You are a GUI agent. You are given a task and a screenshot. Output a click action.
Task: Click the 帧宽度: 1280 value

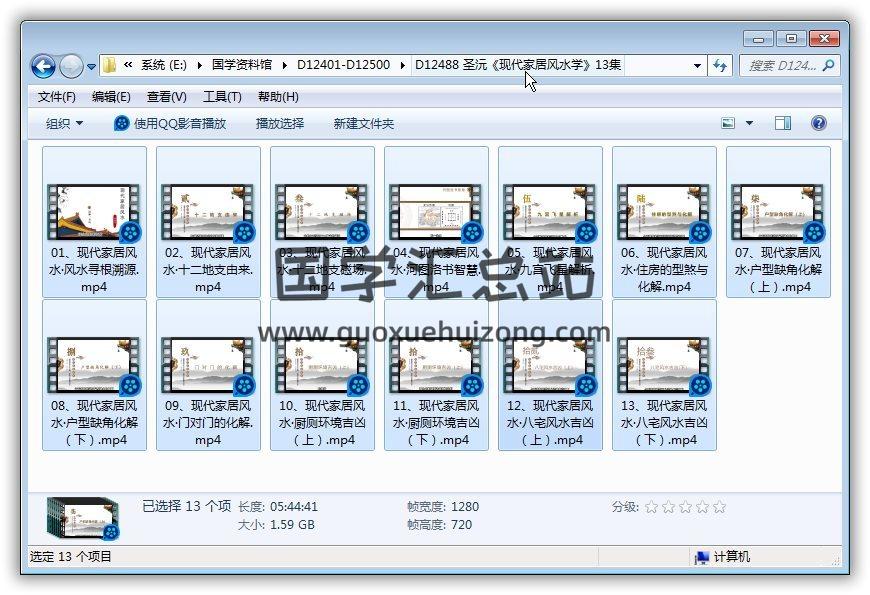(464, 507)
